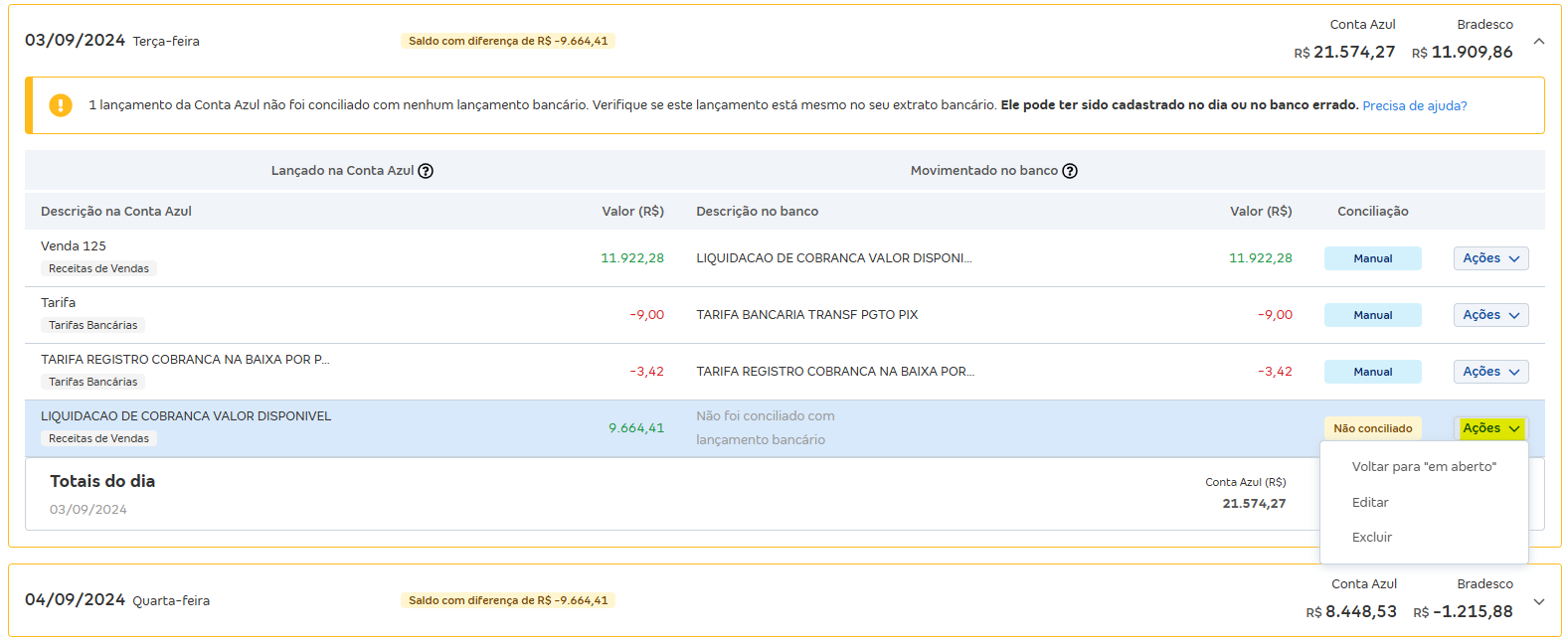Click Receitas de Vendas tag under Venda 125
1568x643 pixels.
[x=98, y=268]
